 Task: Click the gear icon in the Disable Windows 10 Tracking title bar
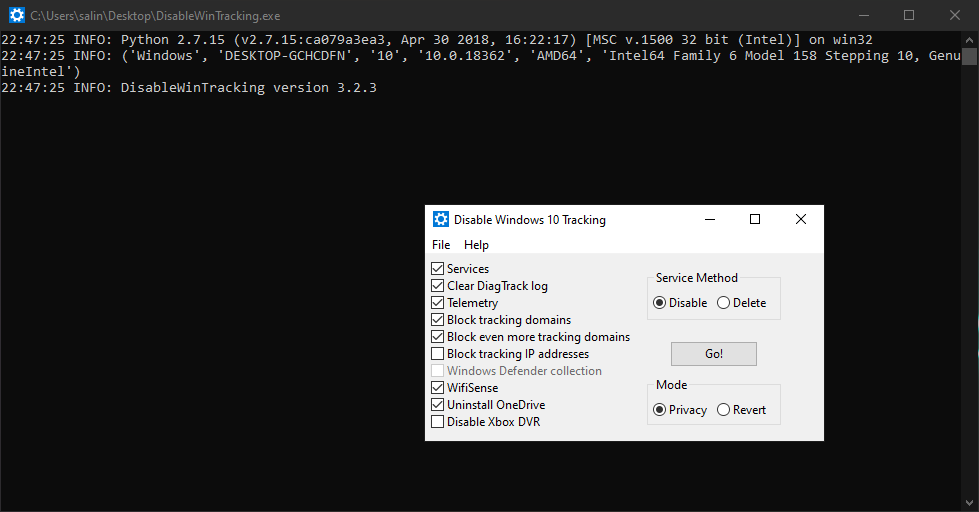point(441,219)
